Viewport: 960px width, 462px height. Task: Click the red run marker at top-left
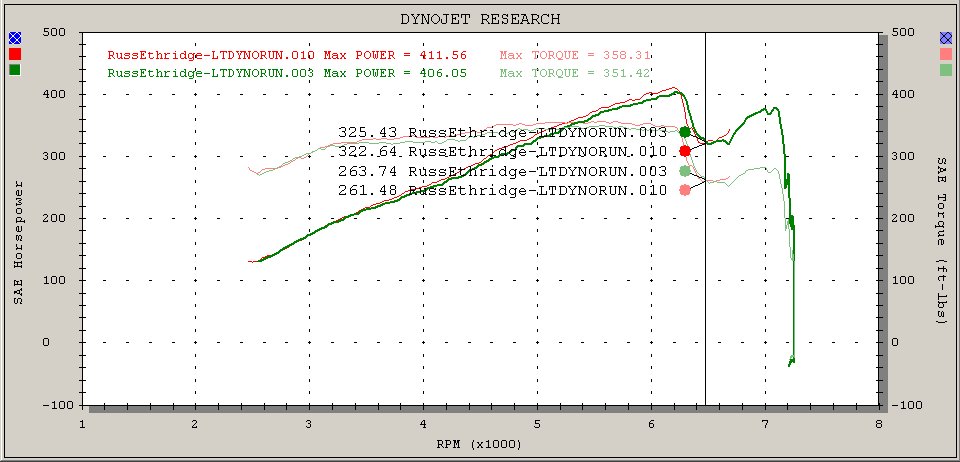(14, 54)
